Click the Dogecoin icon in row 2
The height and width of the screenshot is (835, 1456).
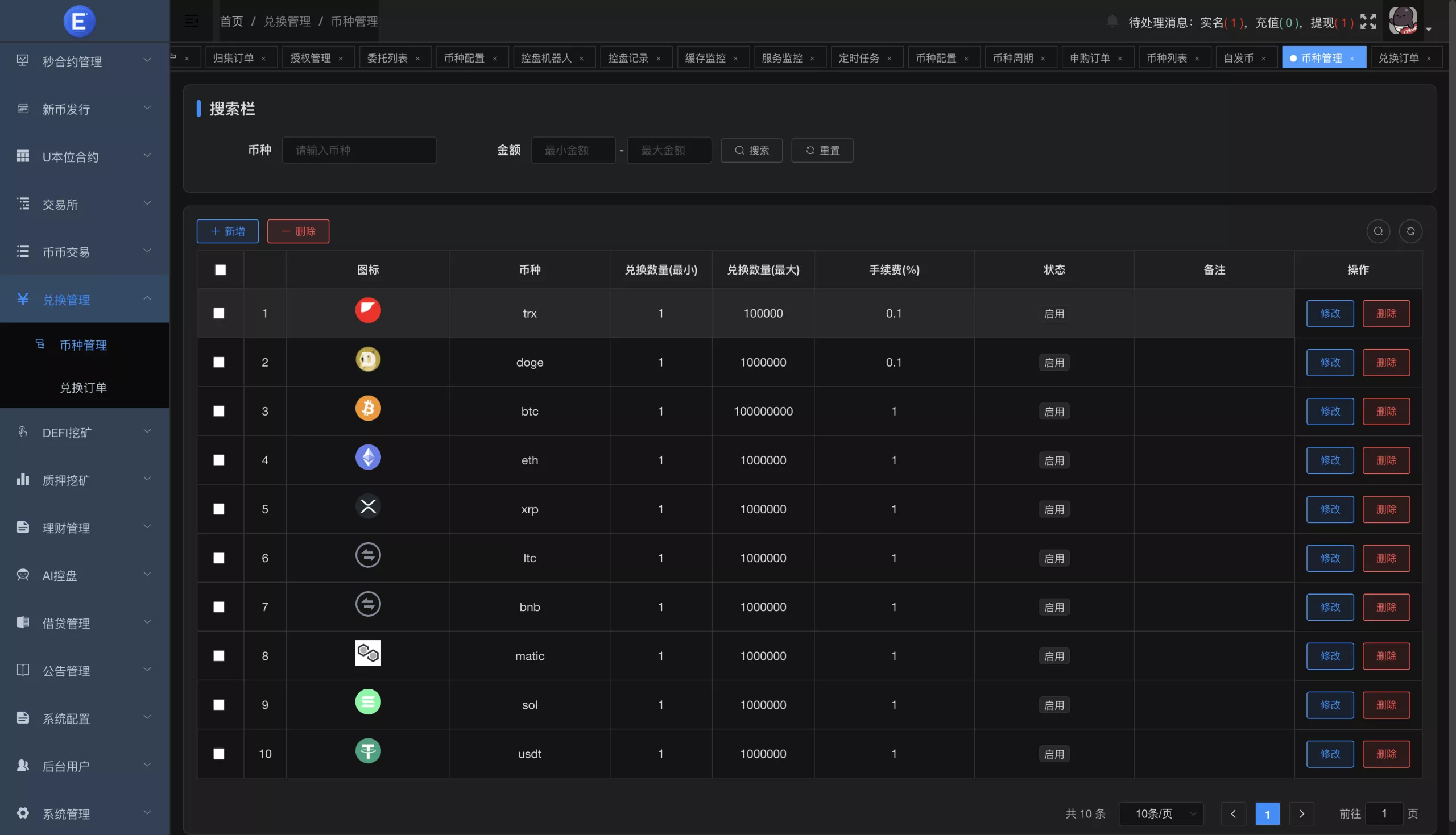(368, 359)
